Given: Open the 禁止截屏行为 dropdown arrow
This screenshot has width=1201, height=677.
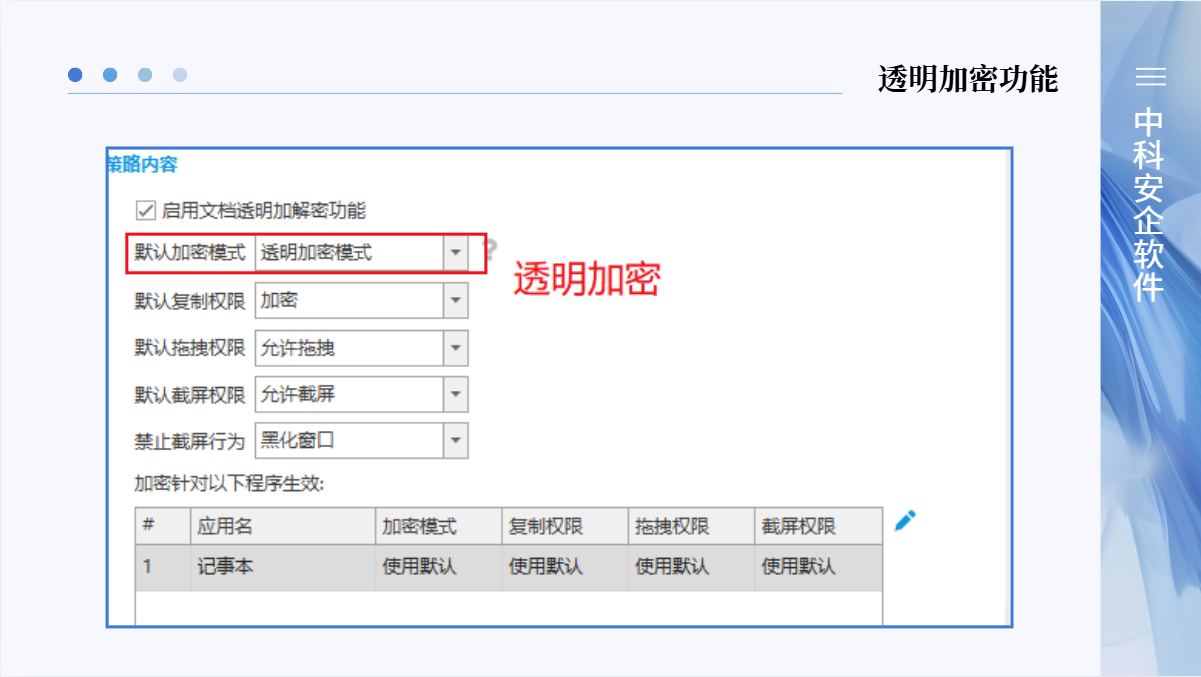Looking at the screenshot, I should coord(456,441).
